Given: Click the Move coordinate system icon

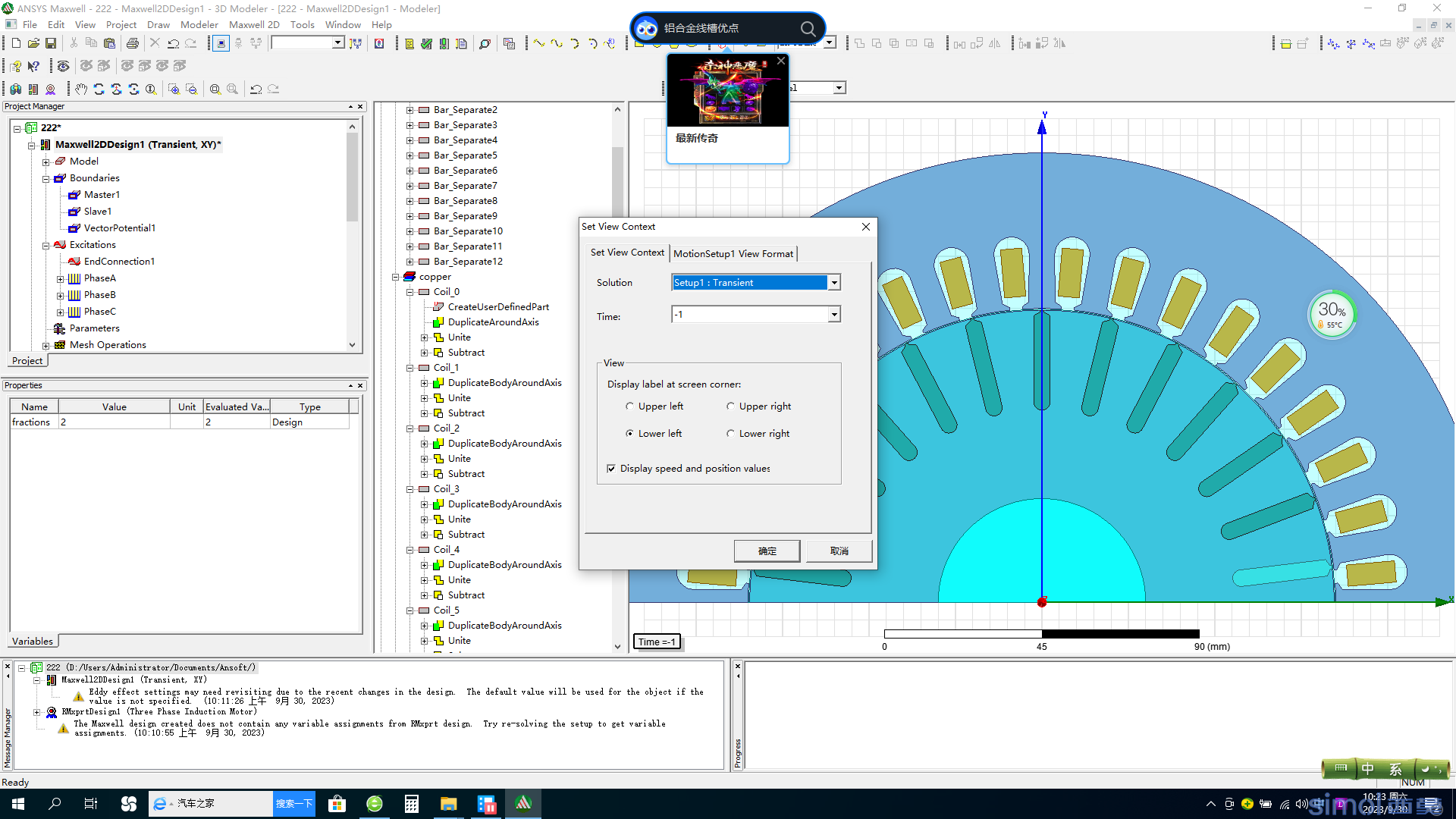Looking at the screenshot, I should coord(1333,43).
